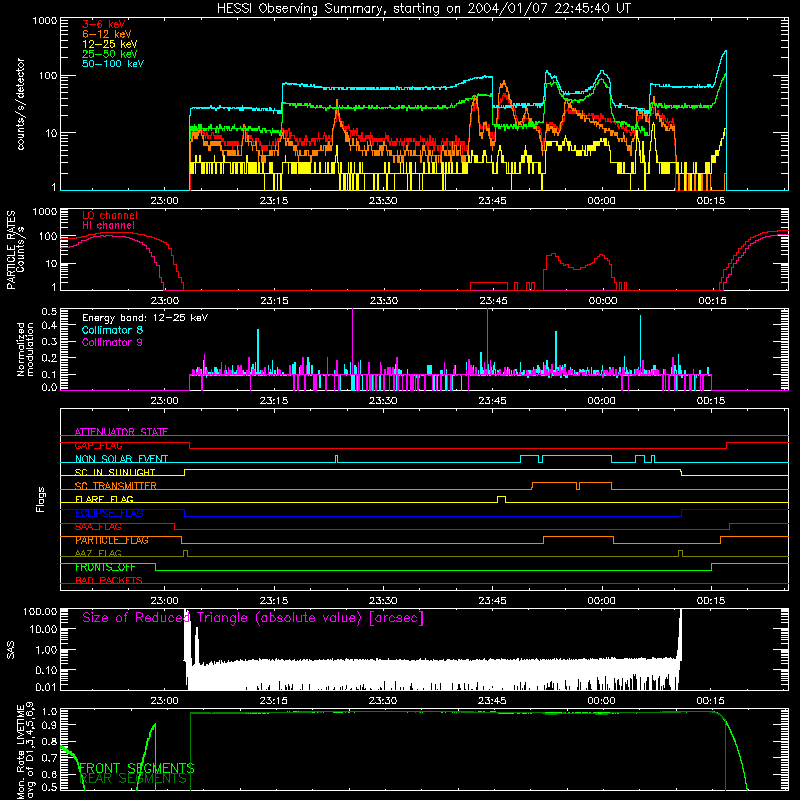Click the green '25-50 keV' legend entry
800x800 pixels.
(x=110, y=54)
